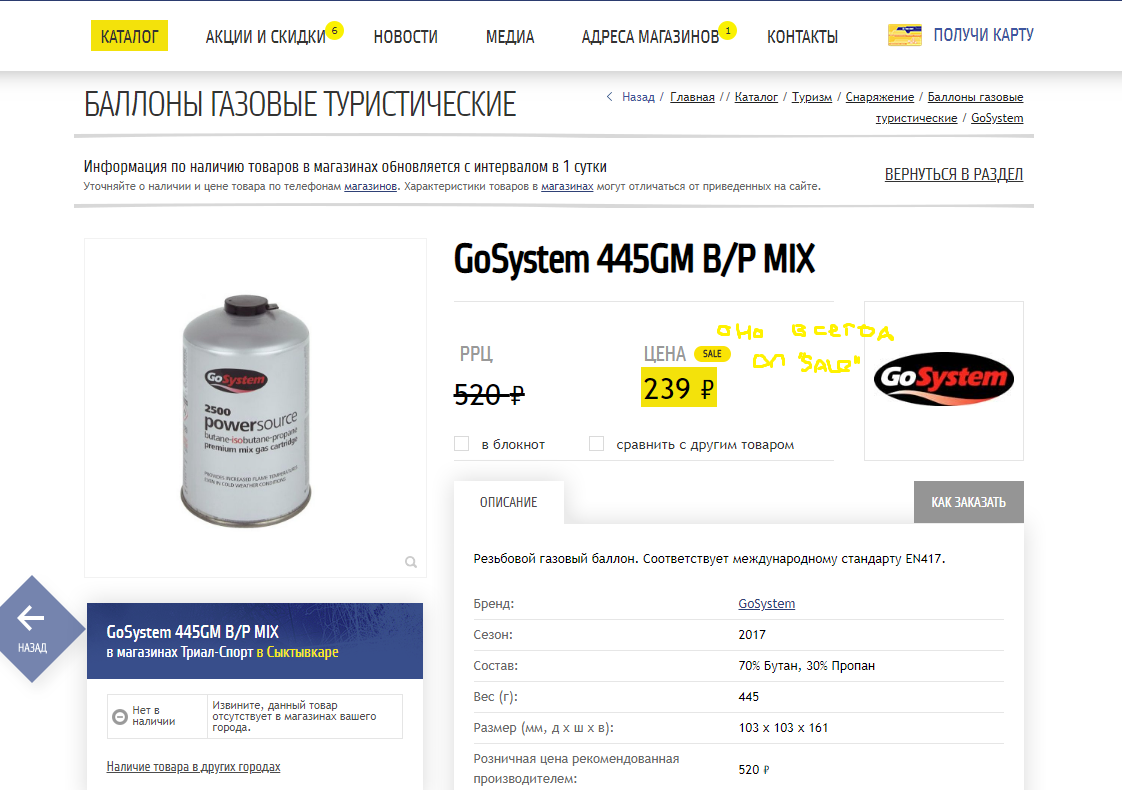Go to Новости in the menu

[406, 36]
